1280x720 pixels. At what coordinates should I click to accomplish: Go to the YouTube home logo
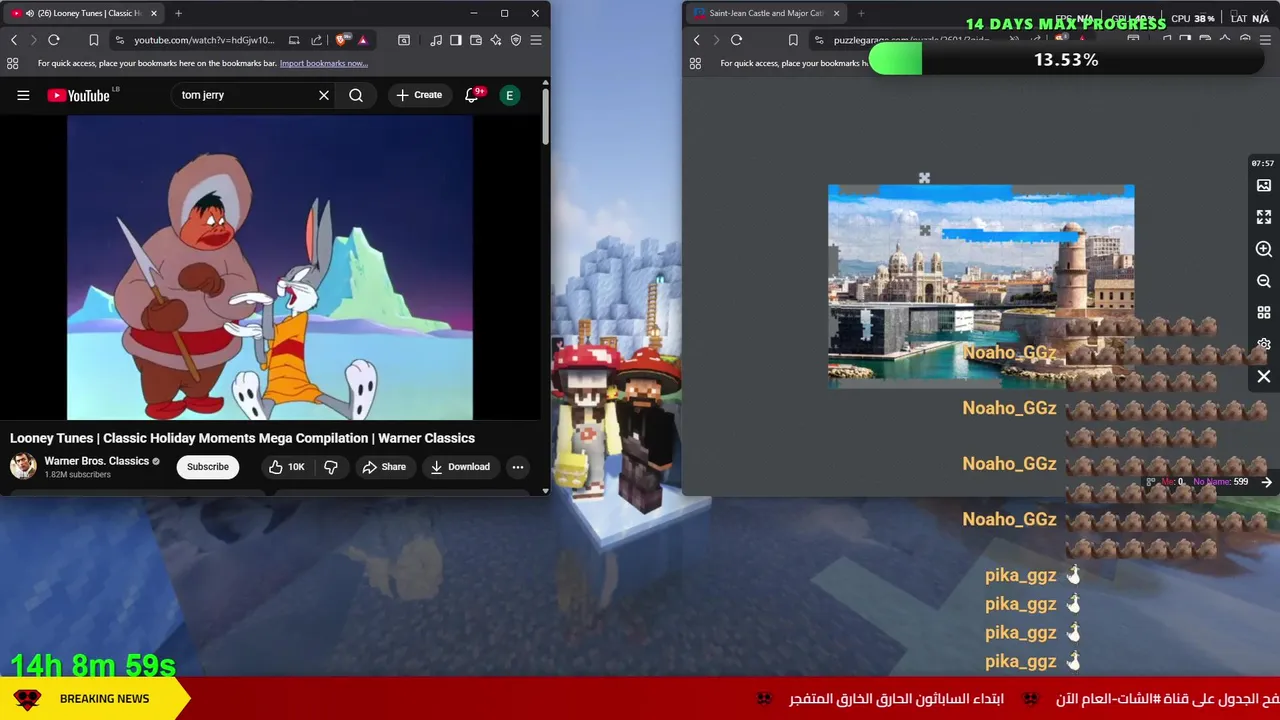[x=79, y=95]
